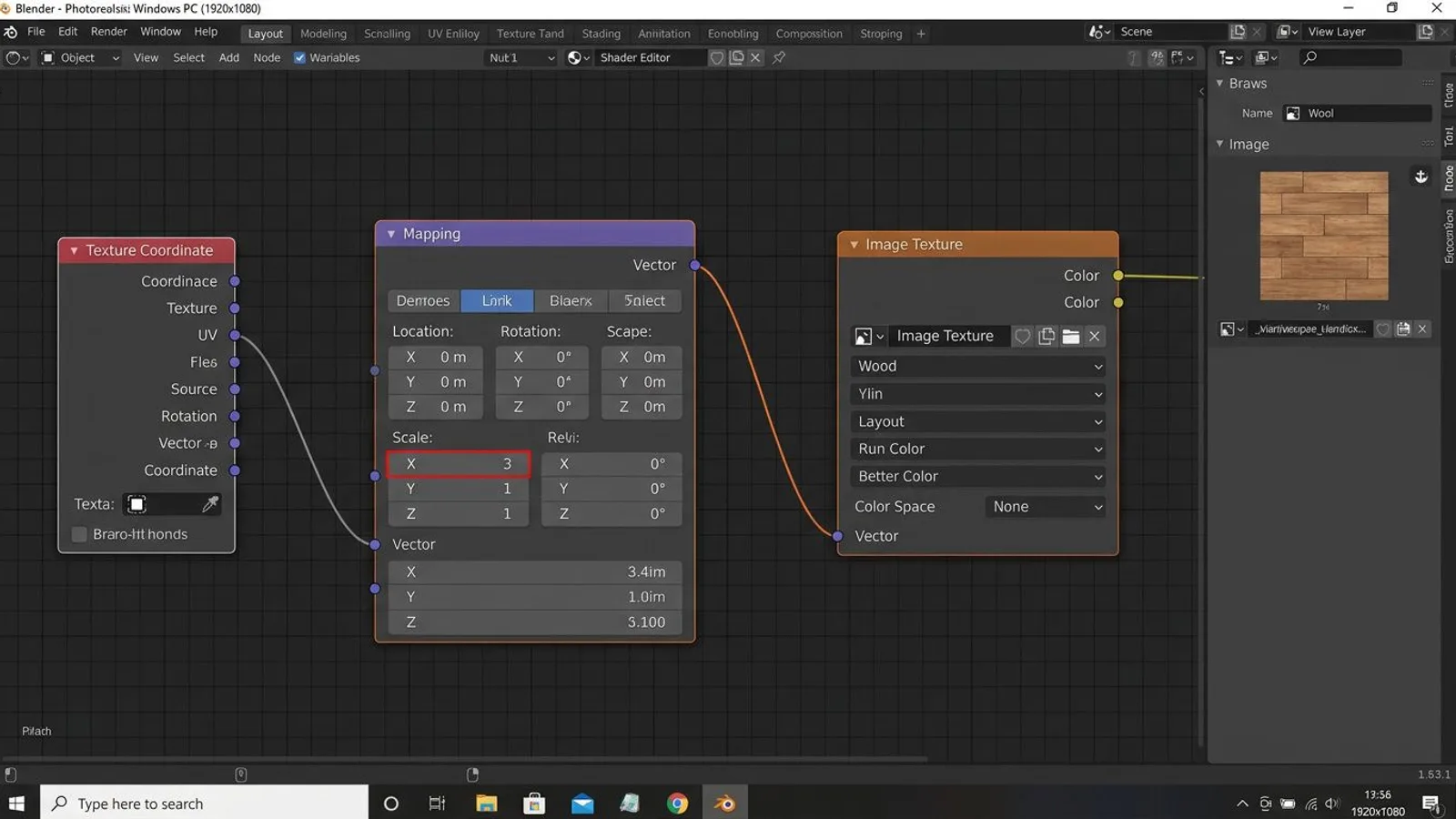Select the Snlect type button in Mapping node
Image resolution: width=1456 pixels, height=819 pixels.
coord(644,300)
